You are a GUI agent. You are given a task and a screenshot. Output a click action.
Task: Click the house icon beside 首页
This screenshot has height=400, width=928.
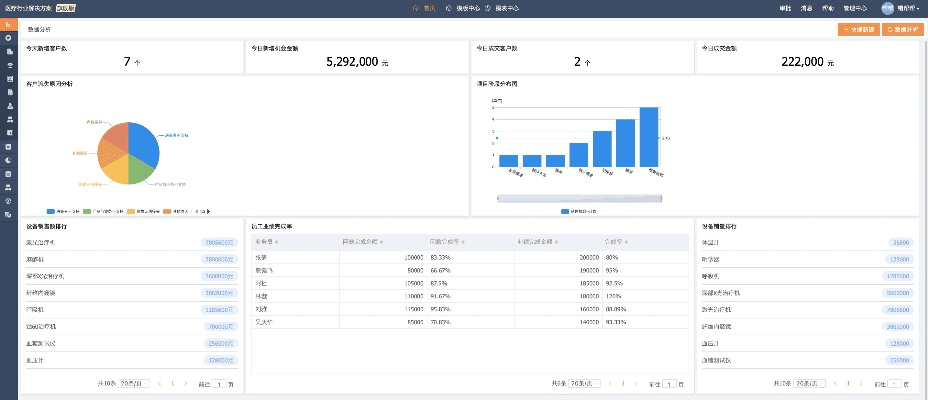(415, 8)
